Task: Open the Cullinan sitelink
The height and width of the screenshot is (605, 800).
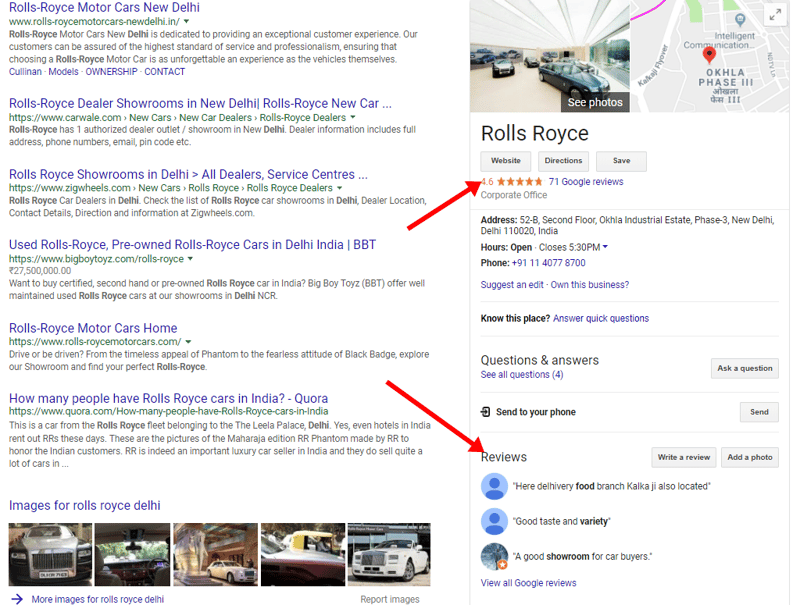Action: [25, 71]
